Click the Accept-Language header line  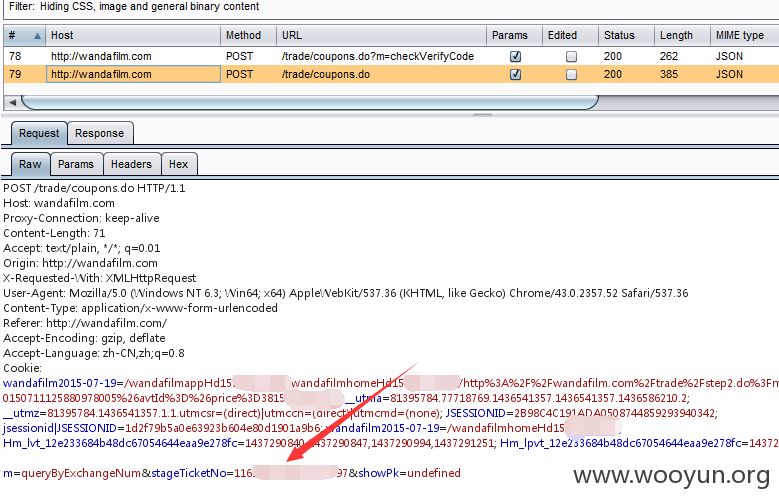click(x=93, y=353)
